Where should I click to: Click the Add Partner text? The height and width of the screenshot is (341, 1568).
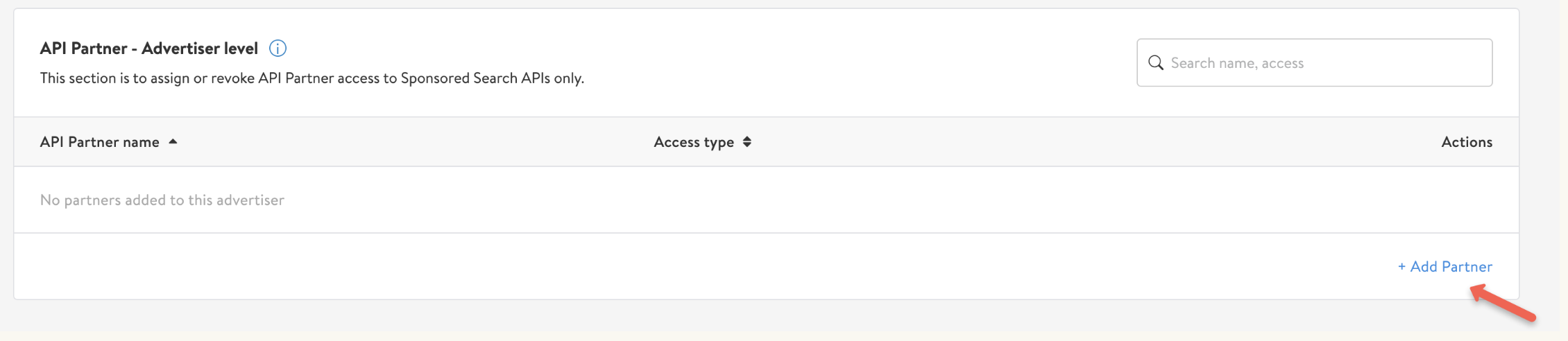coord(1451,267)
